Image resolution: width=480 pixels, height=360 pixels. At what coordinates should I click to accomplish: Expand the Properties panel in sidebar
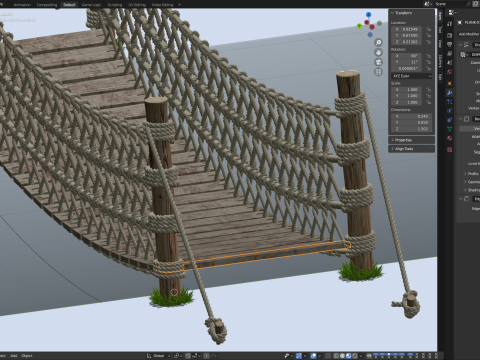(412, 140)
